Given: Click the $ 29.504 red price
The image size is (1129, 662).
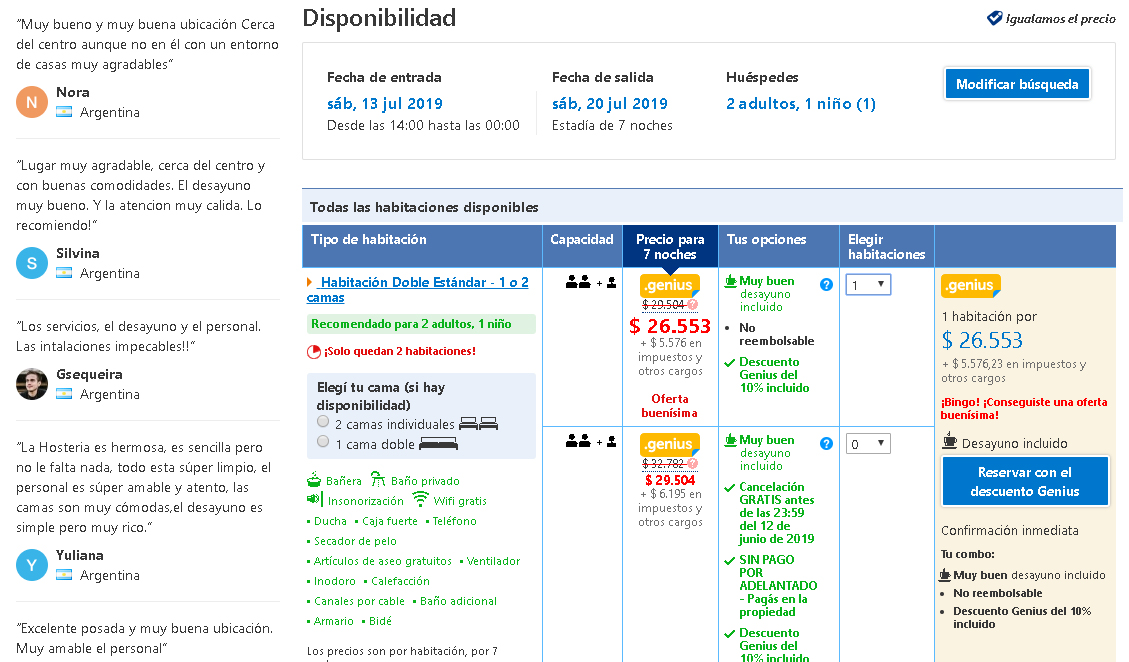Looking at the screenshot, I should (670, 480).
